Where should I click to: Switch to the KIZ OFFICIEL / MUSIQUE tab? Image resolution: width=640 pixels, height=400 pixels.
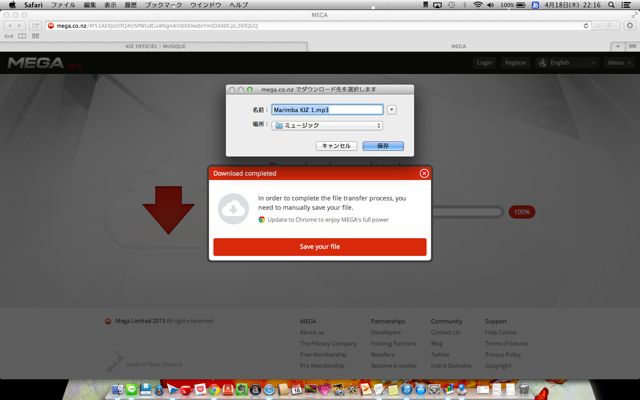155,46
